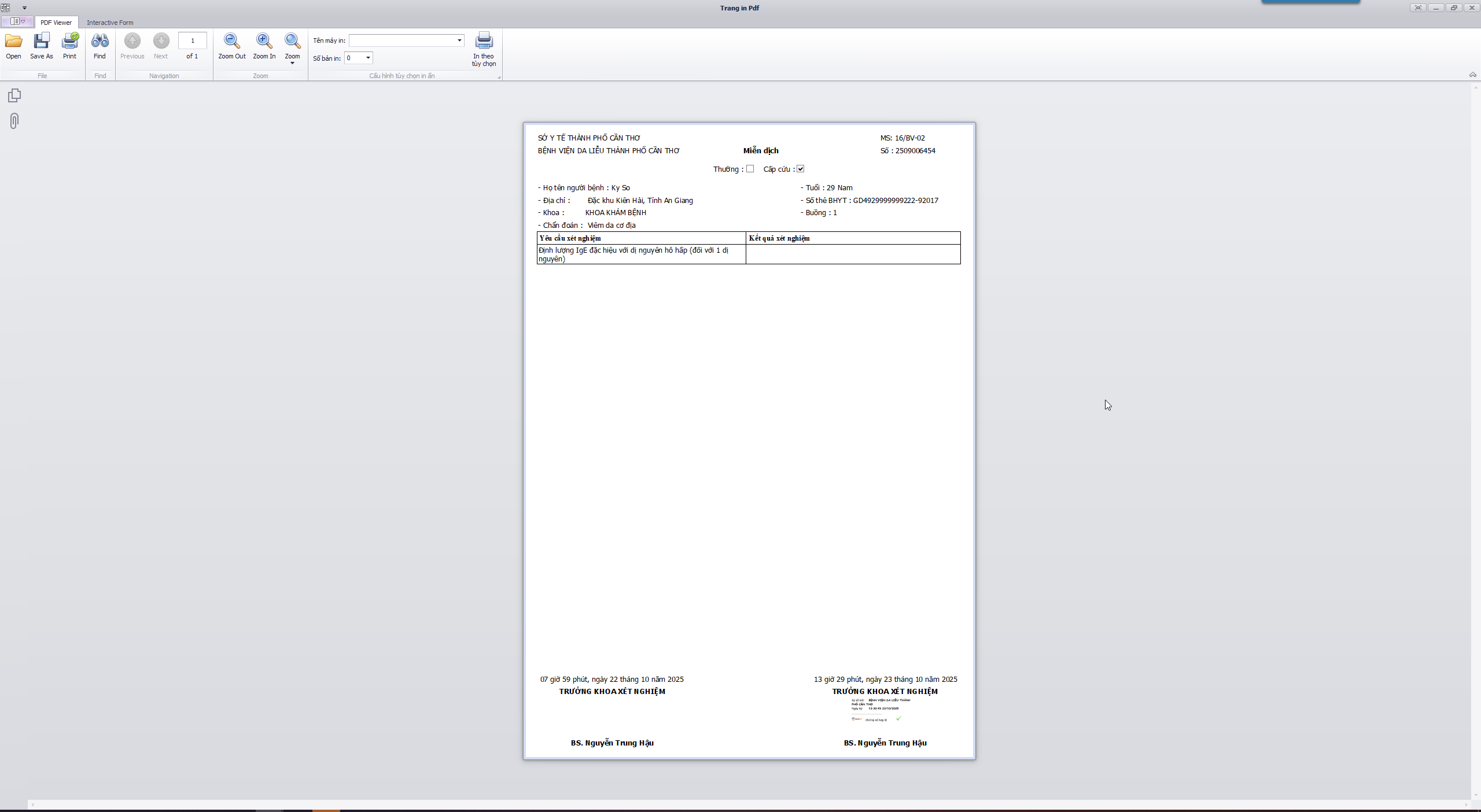Expand the Tên máy in dropdown
Image resolution: width=1481 pixels, height=812 pixels.
(459, 40)
